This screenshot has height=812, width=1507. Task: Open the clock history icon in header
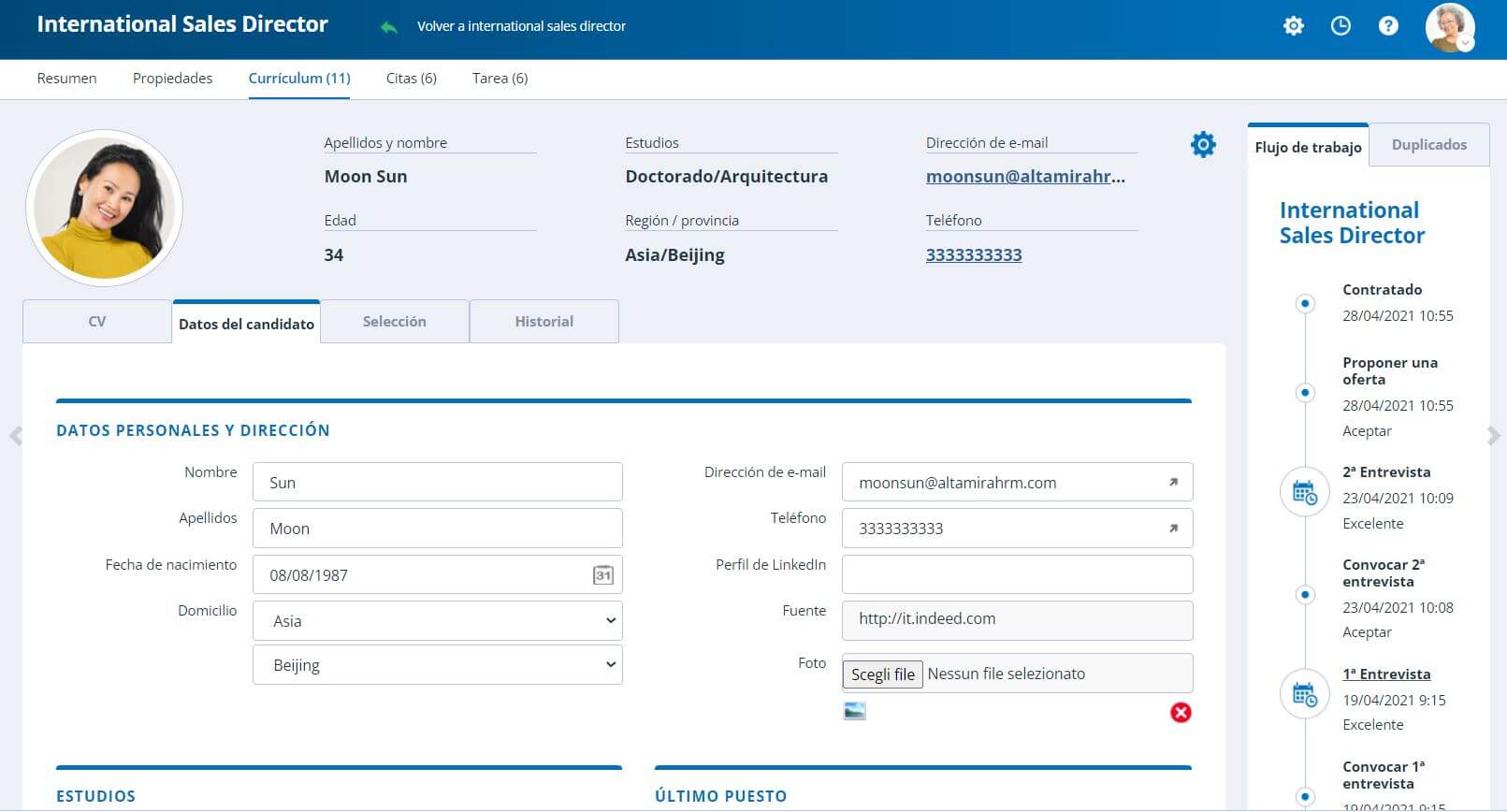click(1340, 26)
